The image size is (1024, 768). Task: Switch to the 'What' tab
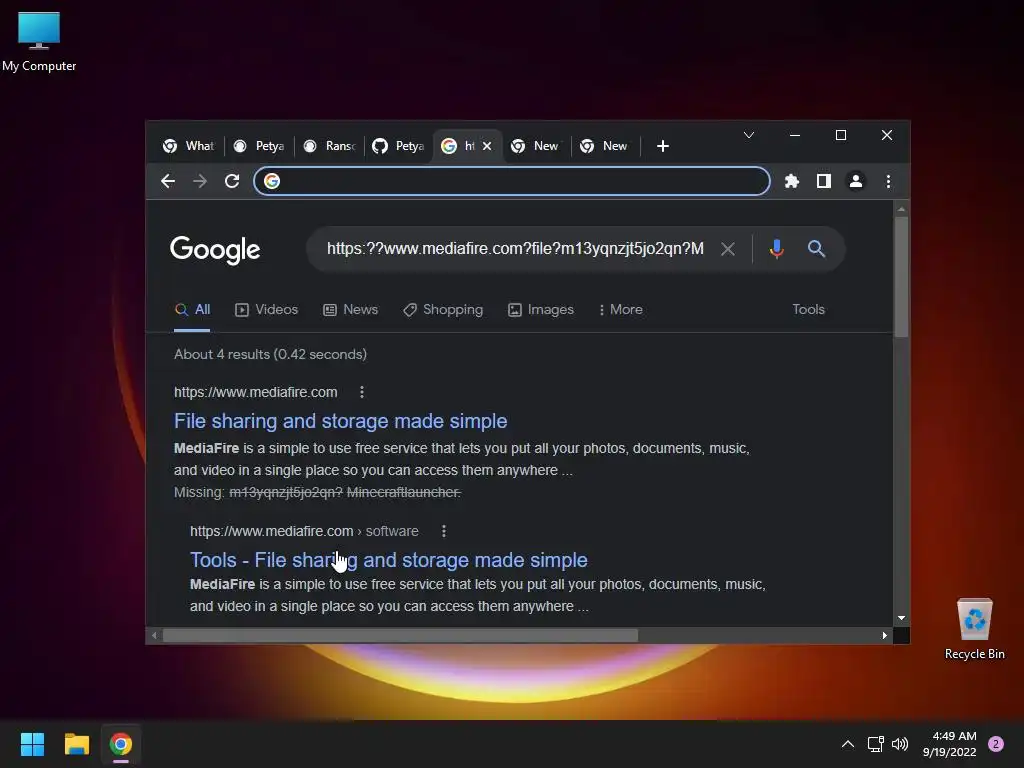(189, 146)
